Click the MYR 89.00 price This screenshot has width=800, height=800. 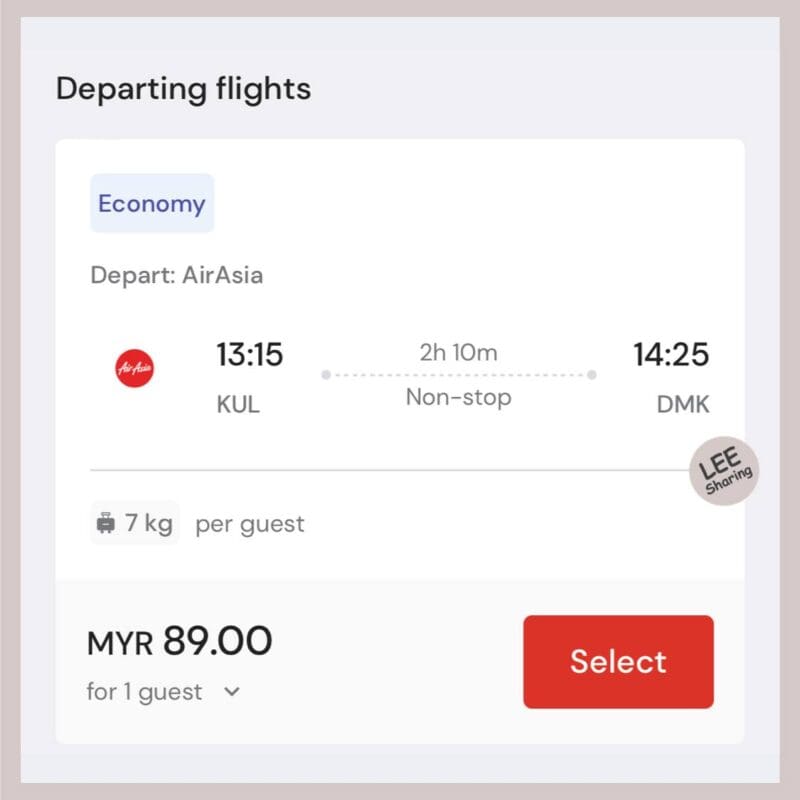pos(180,641)
